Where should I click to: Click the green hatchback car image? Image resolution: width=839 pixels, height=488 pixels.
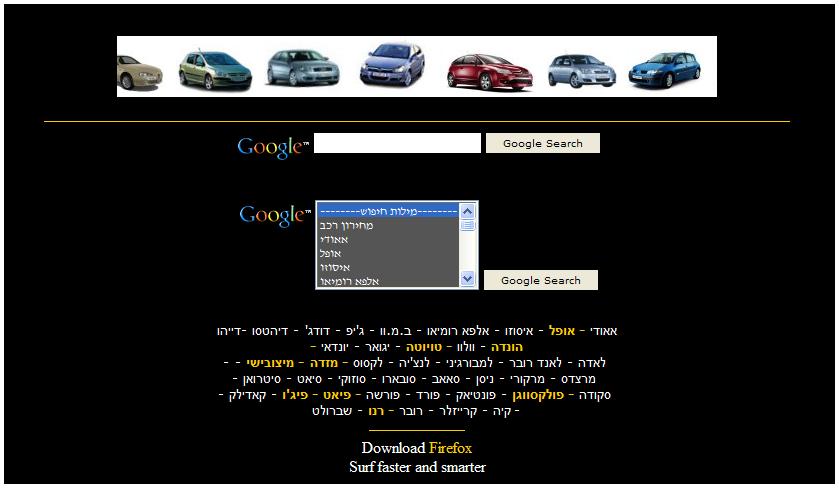click(214, 68)
